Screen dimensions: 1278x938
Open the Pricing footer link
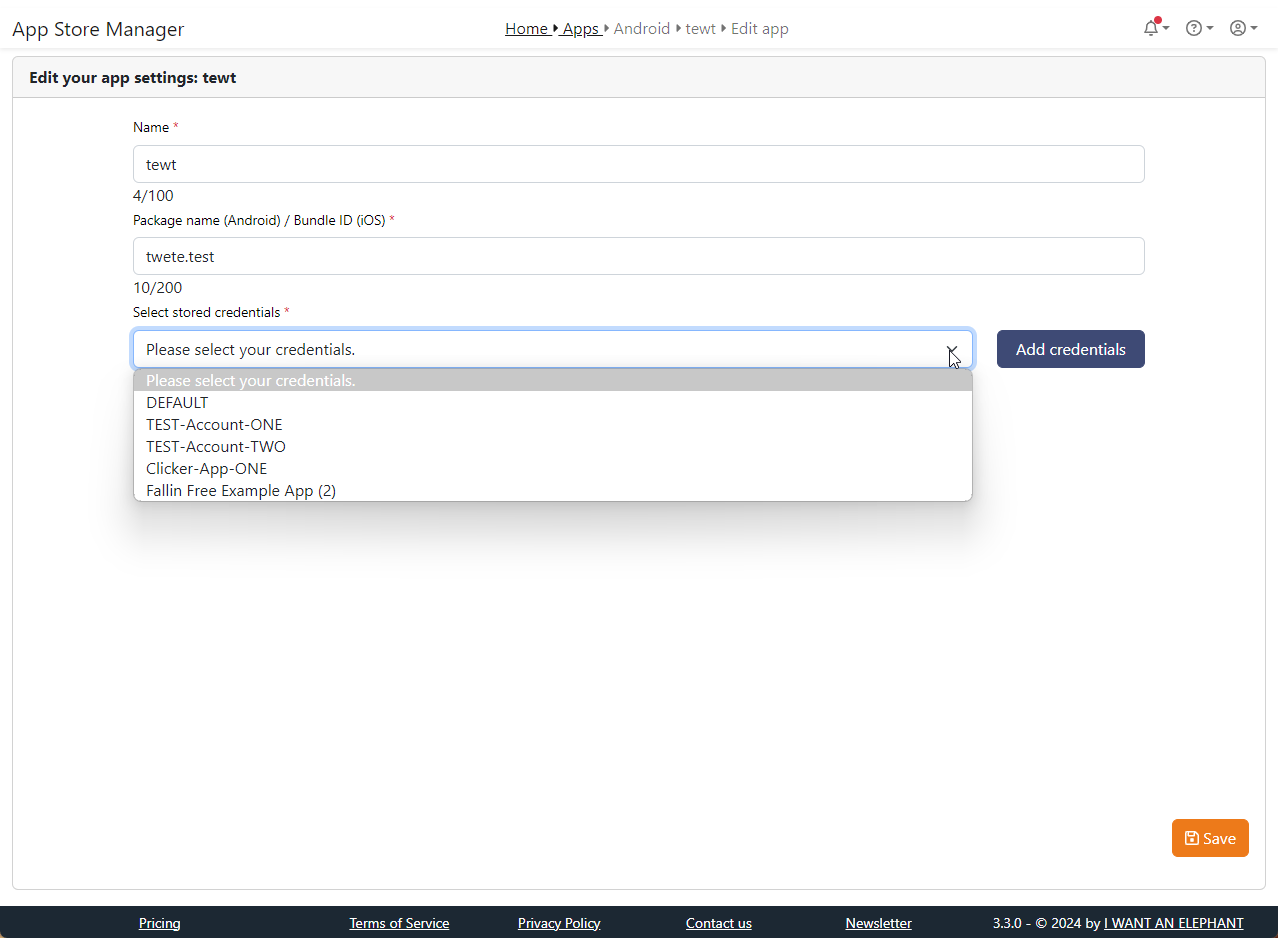click(159, 923)
